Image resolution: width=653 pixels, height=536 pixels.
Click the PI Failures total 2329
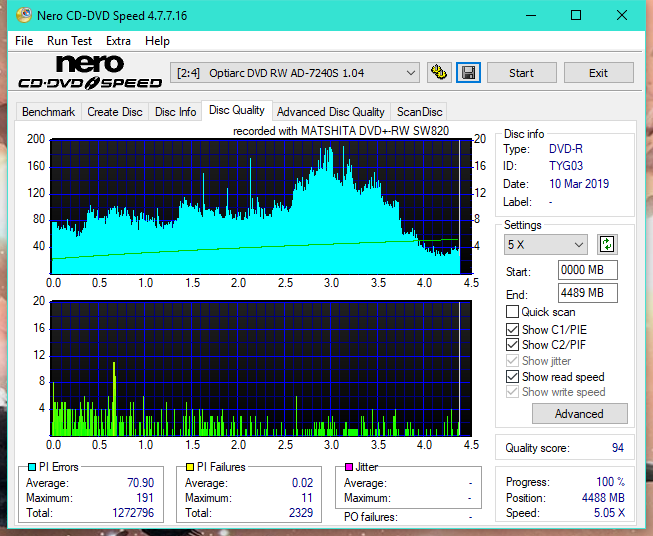[x=301, y=513]
